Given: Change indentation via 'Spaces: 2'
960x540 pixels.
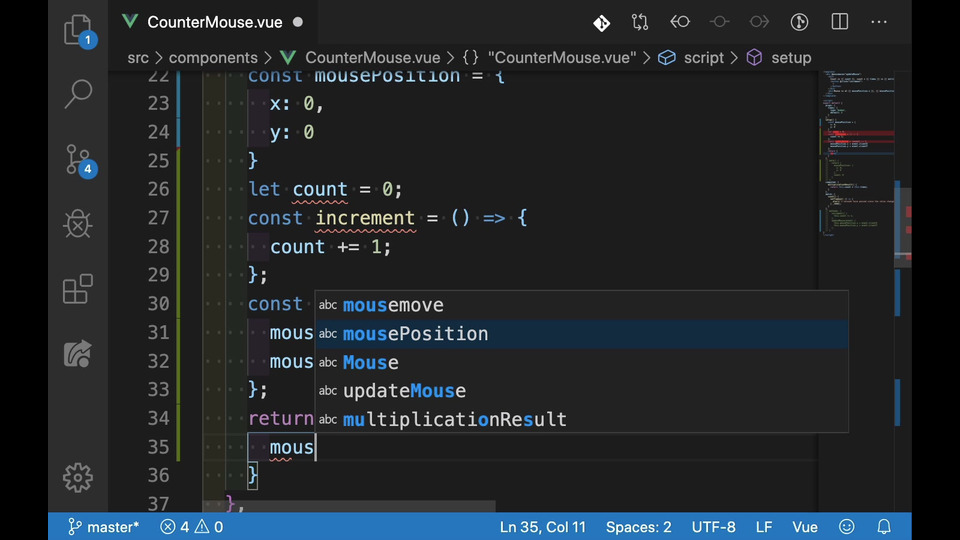Looking at the screenshot, I should [x=639, y=527].
